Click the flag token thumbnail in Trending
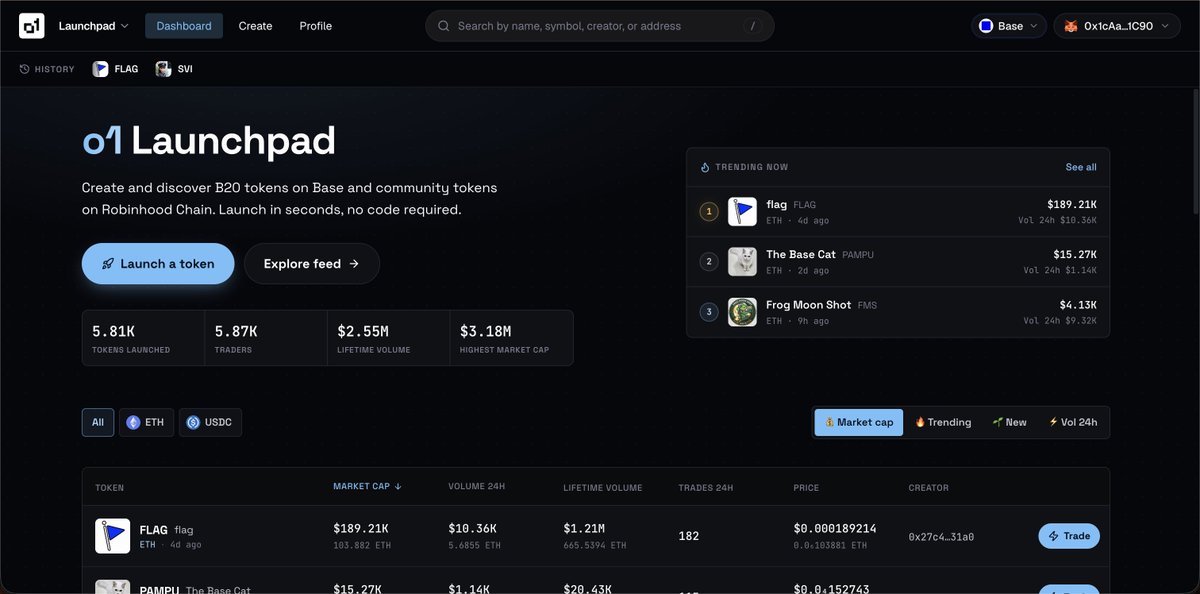1200x594 pixels. click(742, 211)
